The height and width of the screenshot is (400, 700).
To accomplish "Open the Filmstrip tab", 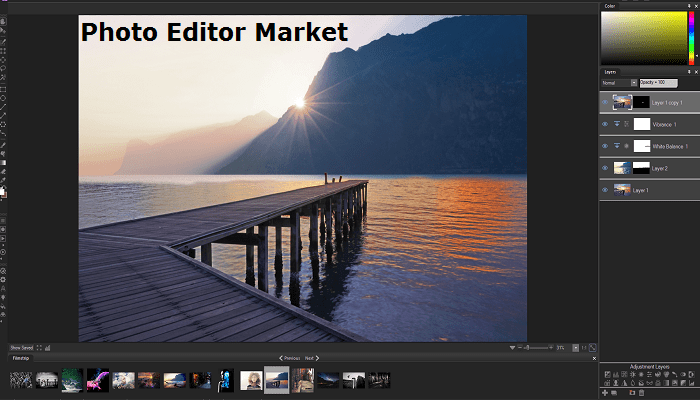I will pyautogui.click(x=20, y=357).
